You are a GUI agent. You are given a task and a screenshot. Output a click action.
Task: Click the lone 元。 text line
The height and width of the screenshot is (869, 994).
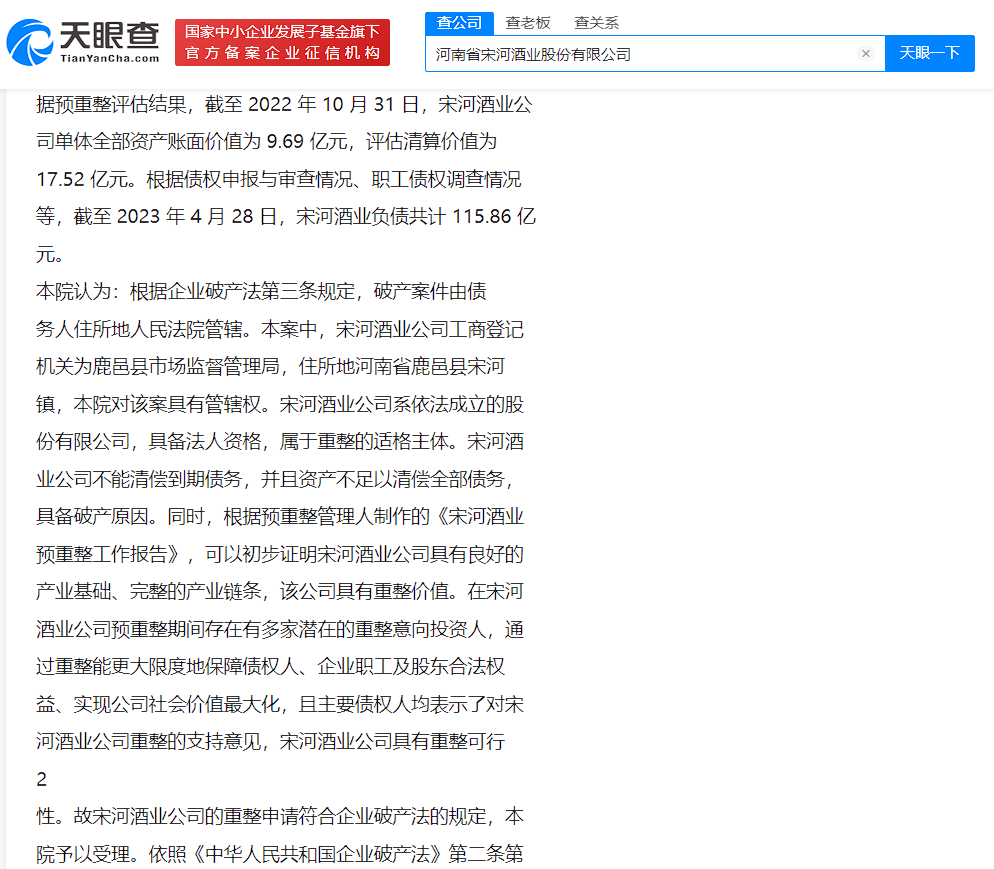(x=50, y=255)
